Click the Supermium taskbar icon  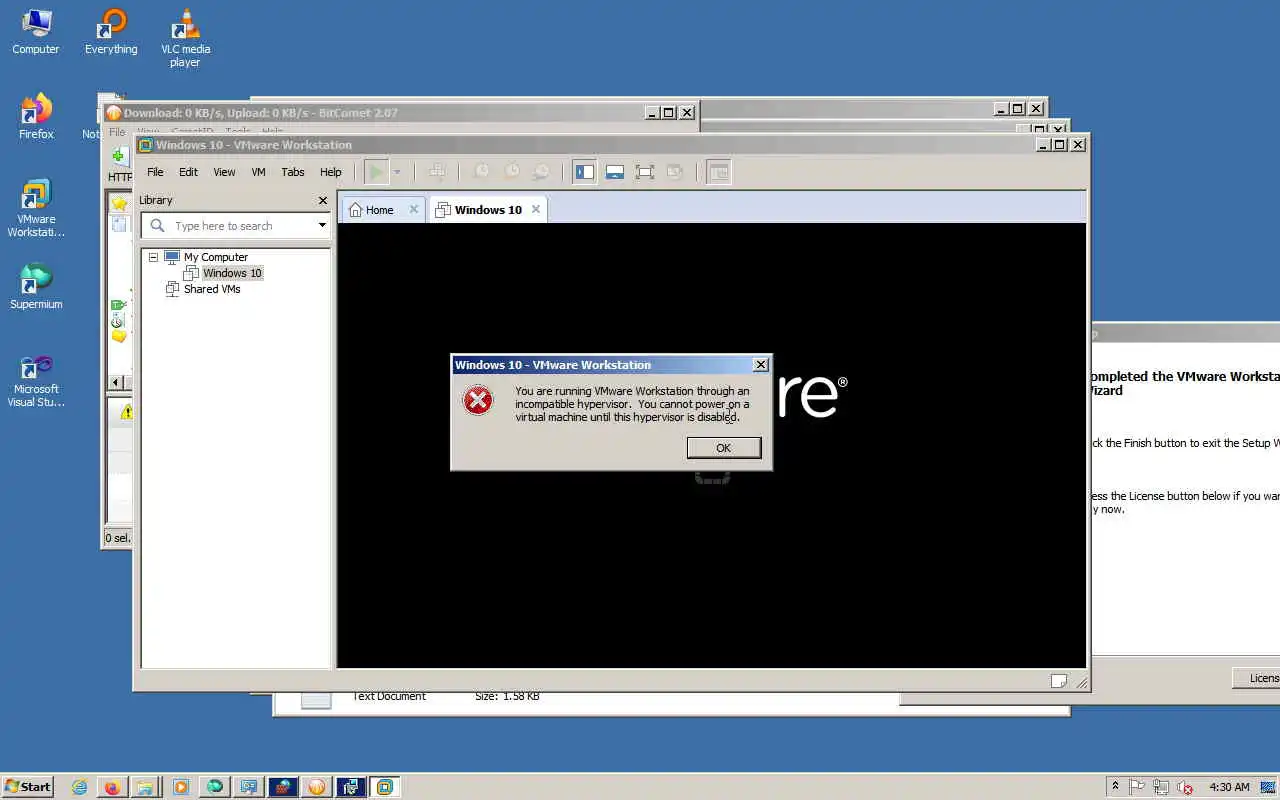215,787
